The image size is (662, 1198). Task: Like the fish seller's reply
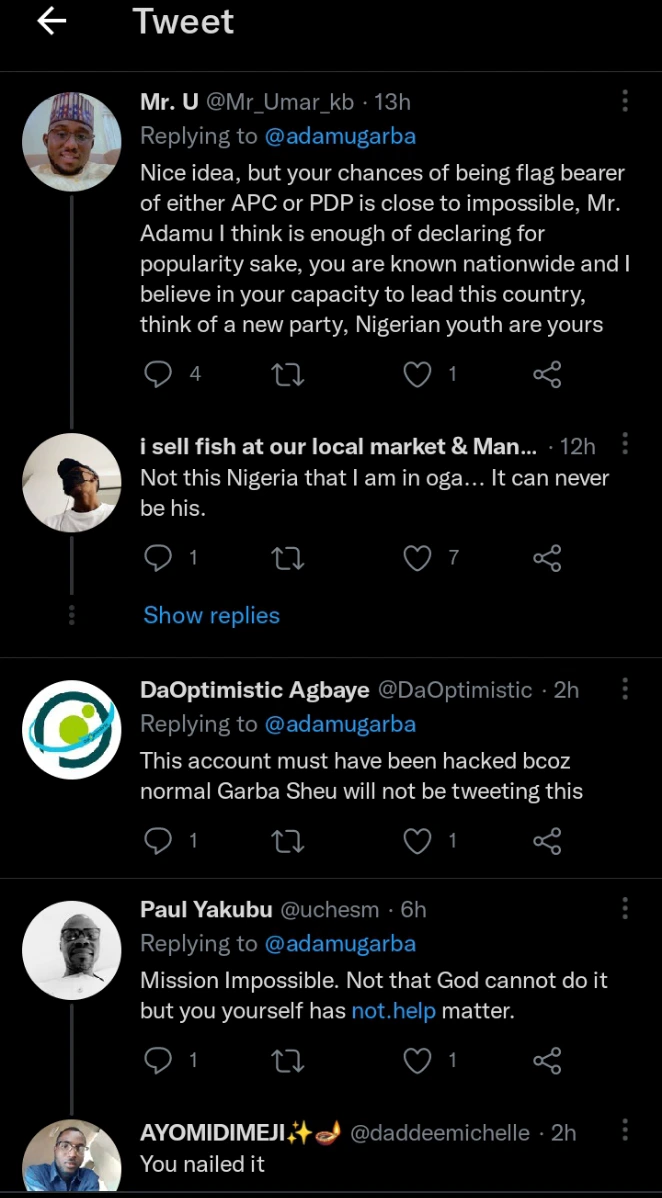click(x=417, y=558)
